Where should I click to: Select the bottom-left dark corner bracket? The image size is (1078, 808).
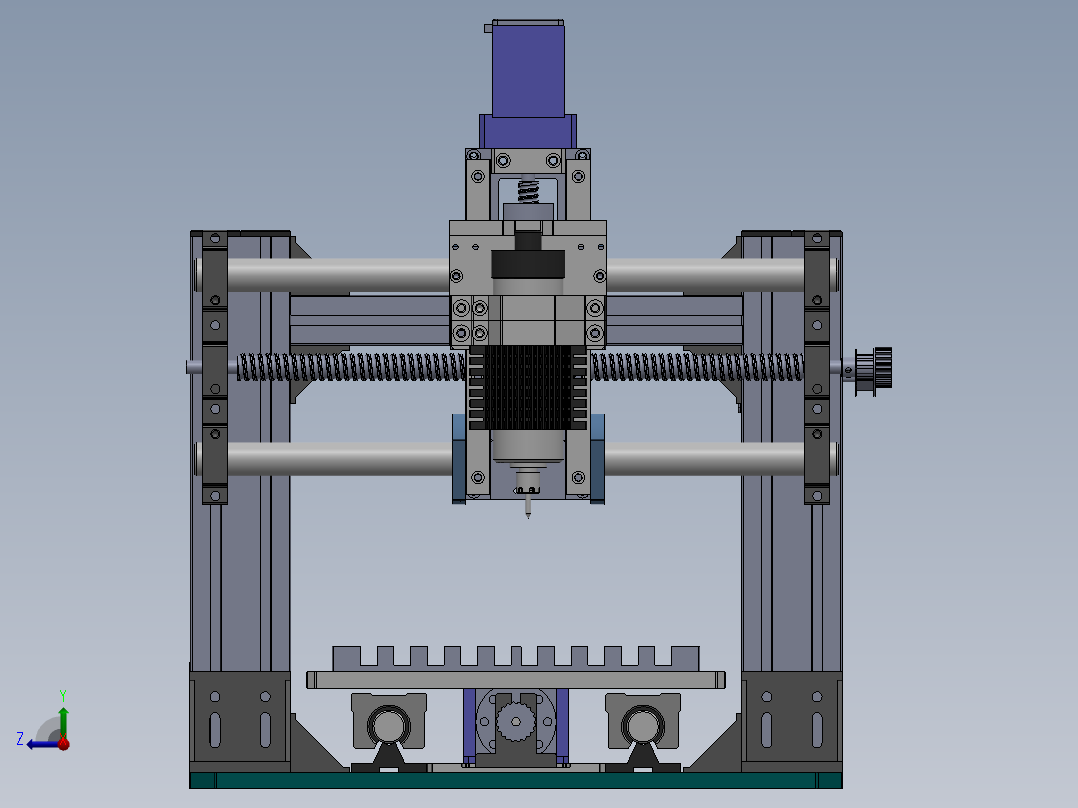point(240,721)
